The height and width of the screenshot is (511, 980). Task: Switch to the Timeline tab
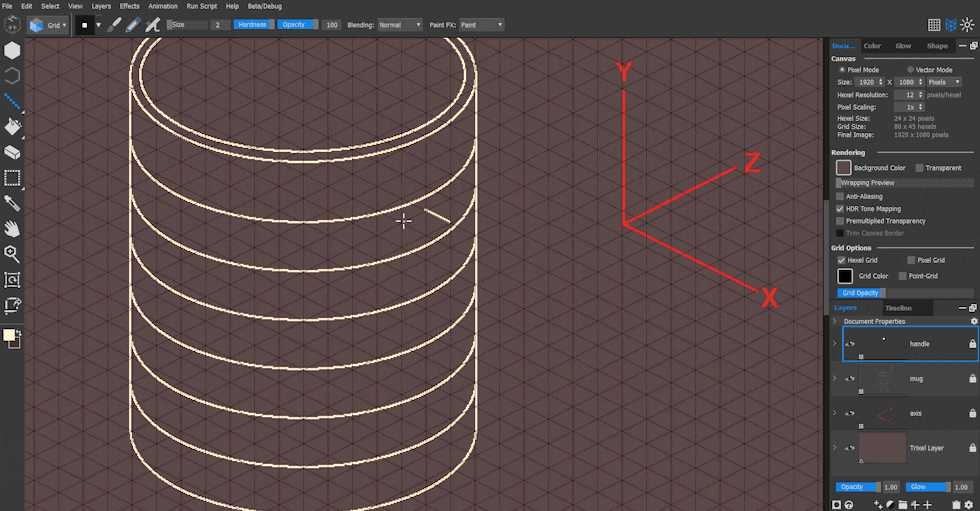click(x=897, y=308)
